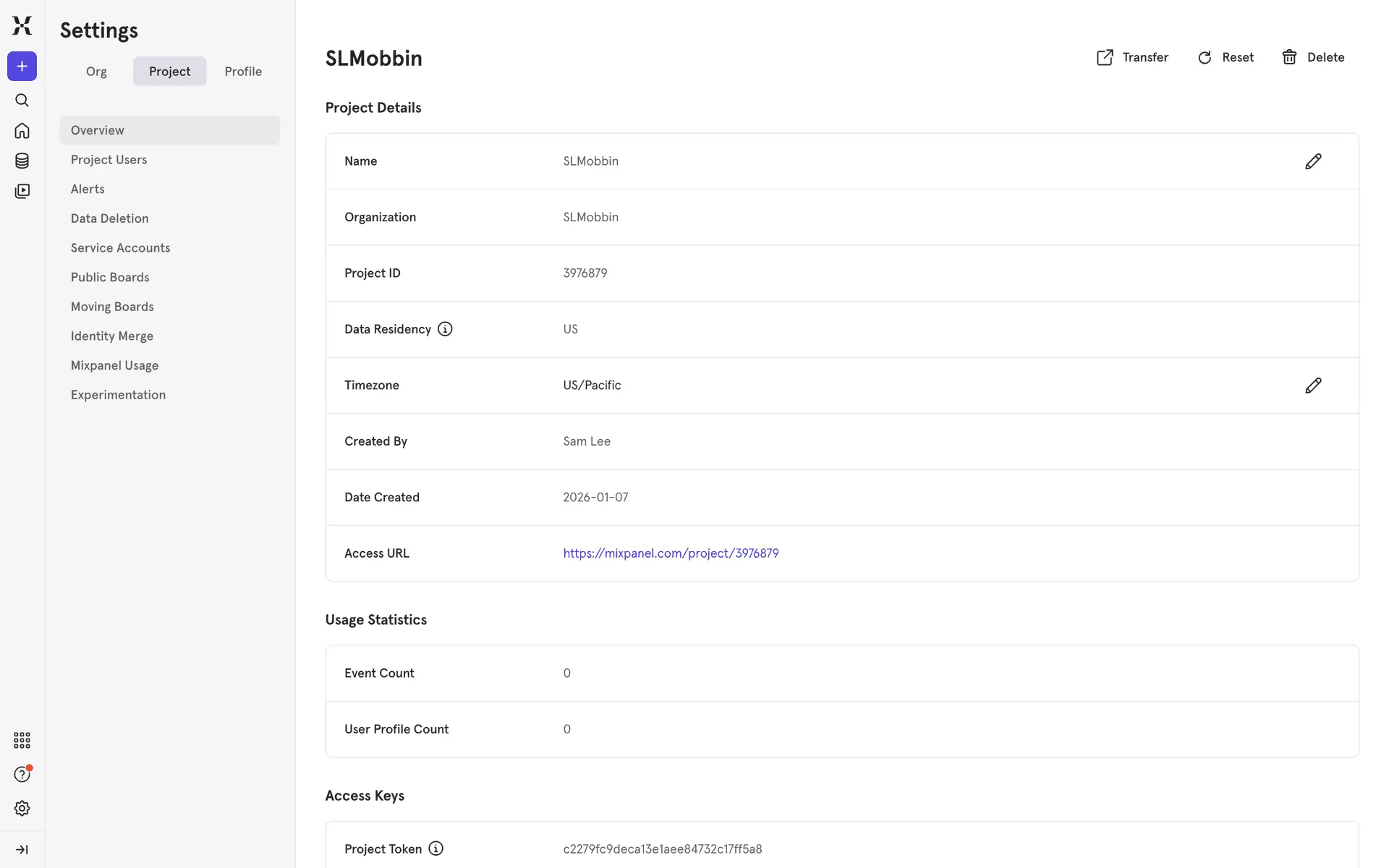This screenshot has height=868, width=1389.
Task: Go to the Home icon in sidebar
Action: point(22,130)
